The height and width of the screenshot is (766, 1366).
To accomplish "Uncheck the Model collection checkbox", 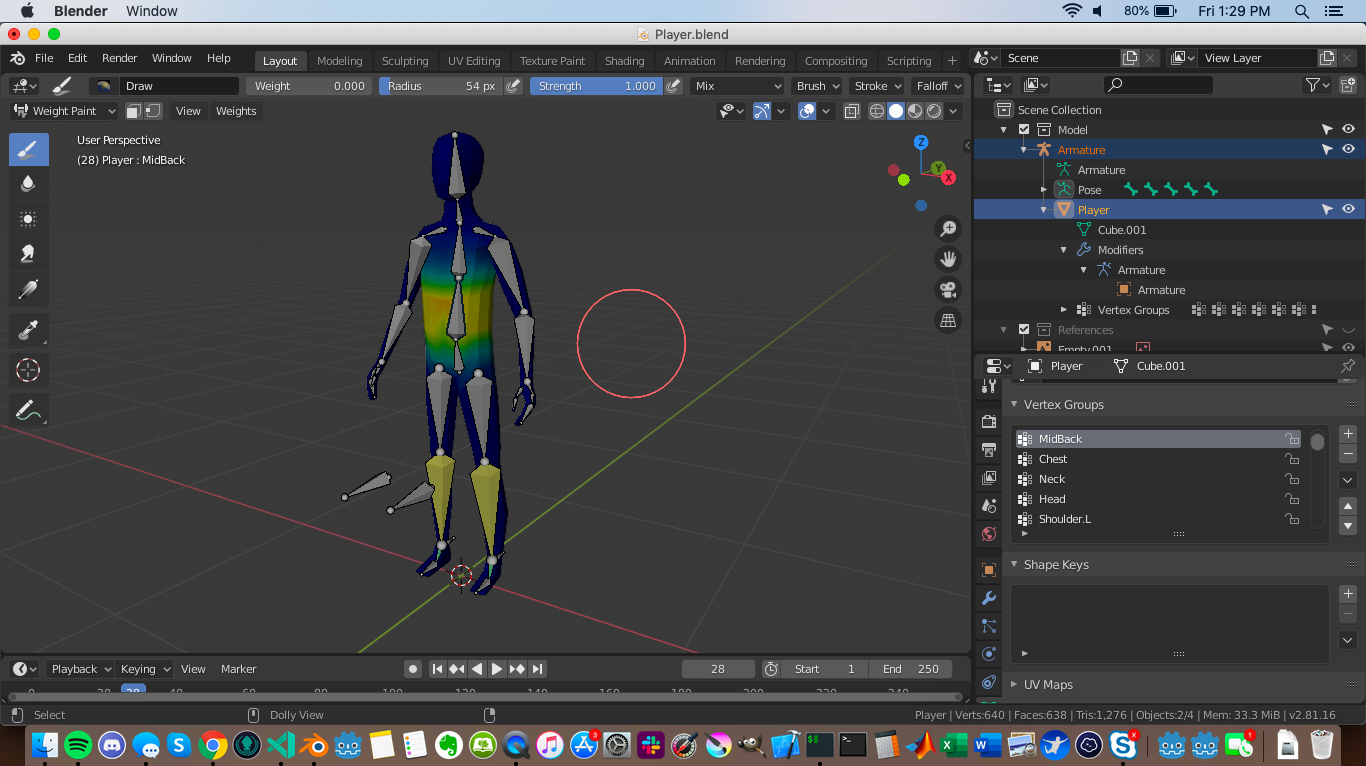I will click(1024, 130).
